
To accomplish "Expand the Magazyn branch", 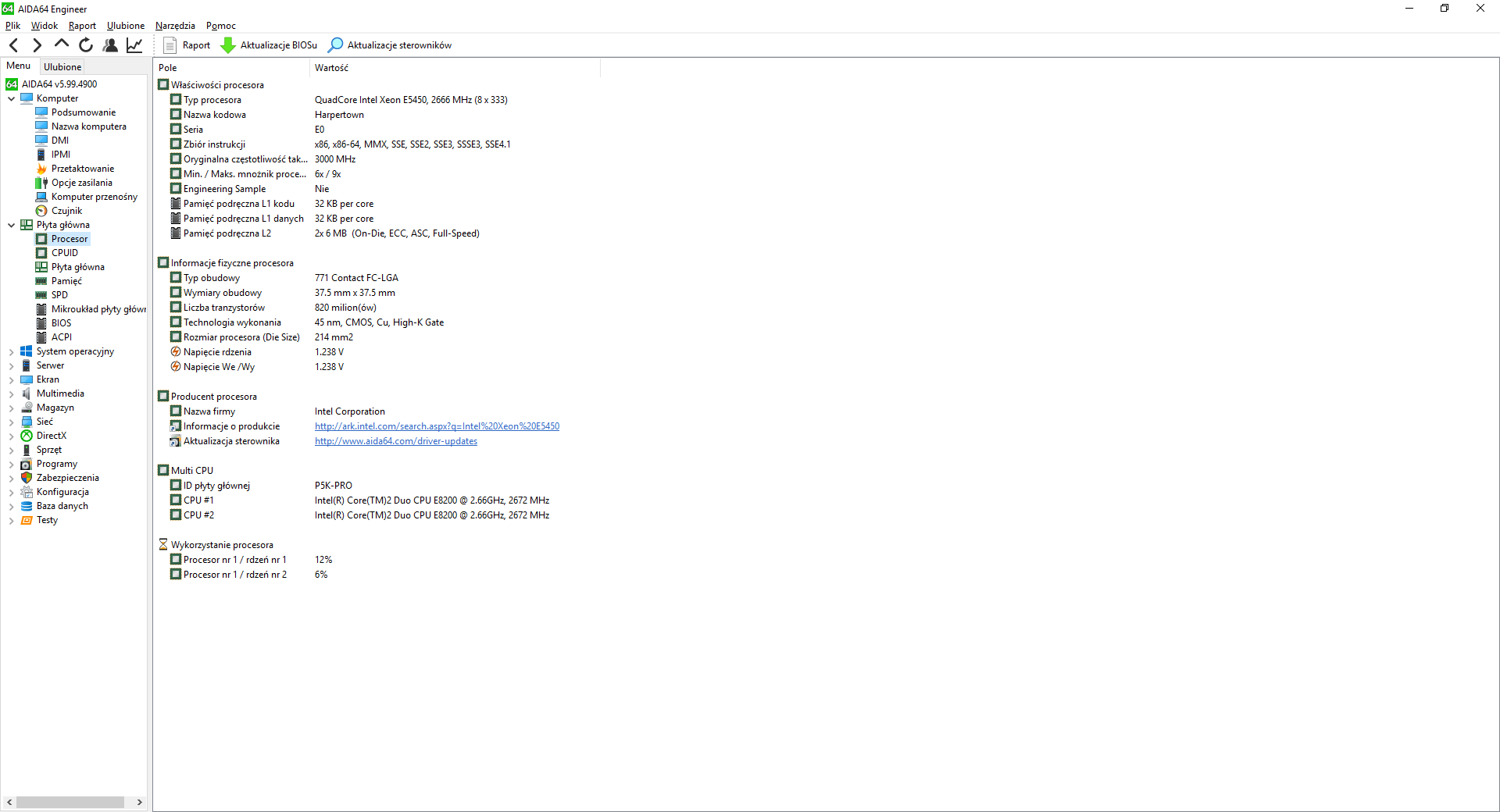I will click(x=11, y=408).
